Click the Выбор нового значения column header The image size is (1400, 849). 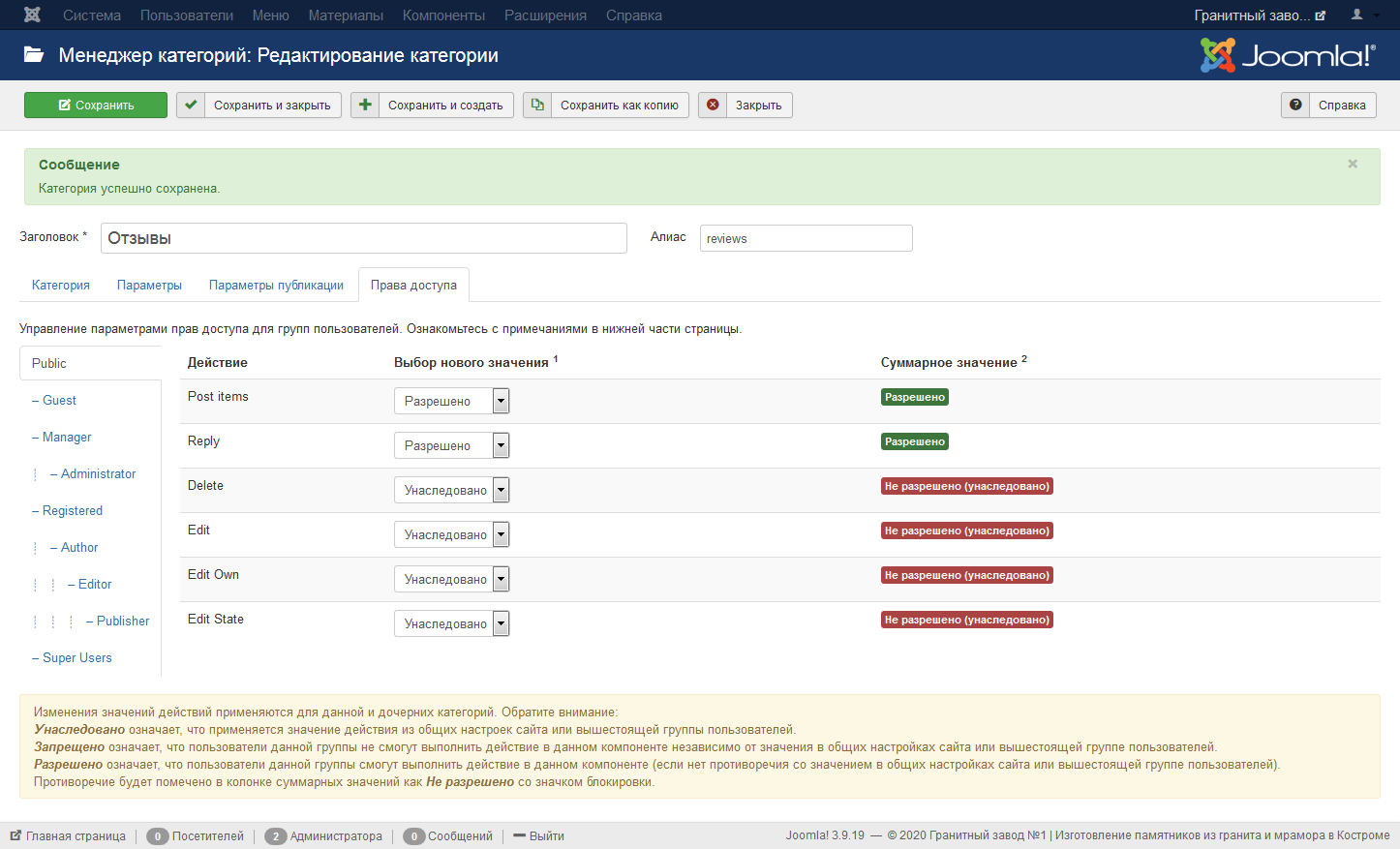click(x=475, y=362)
